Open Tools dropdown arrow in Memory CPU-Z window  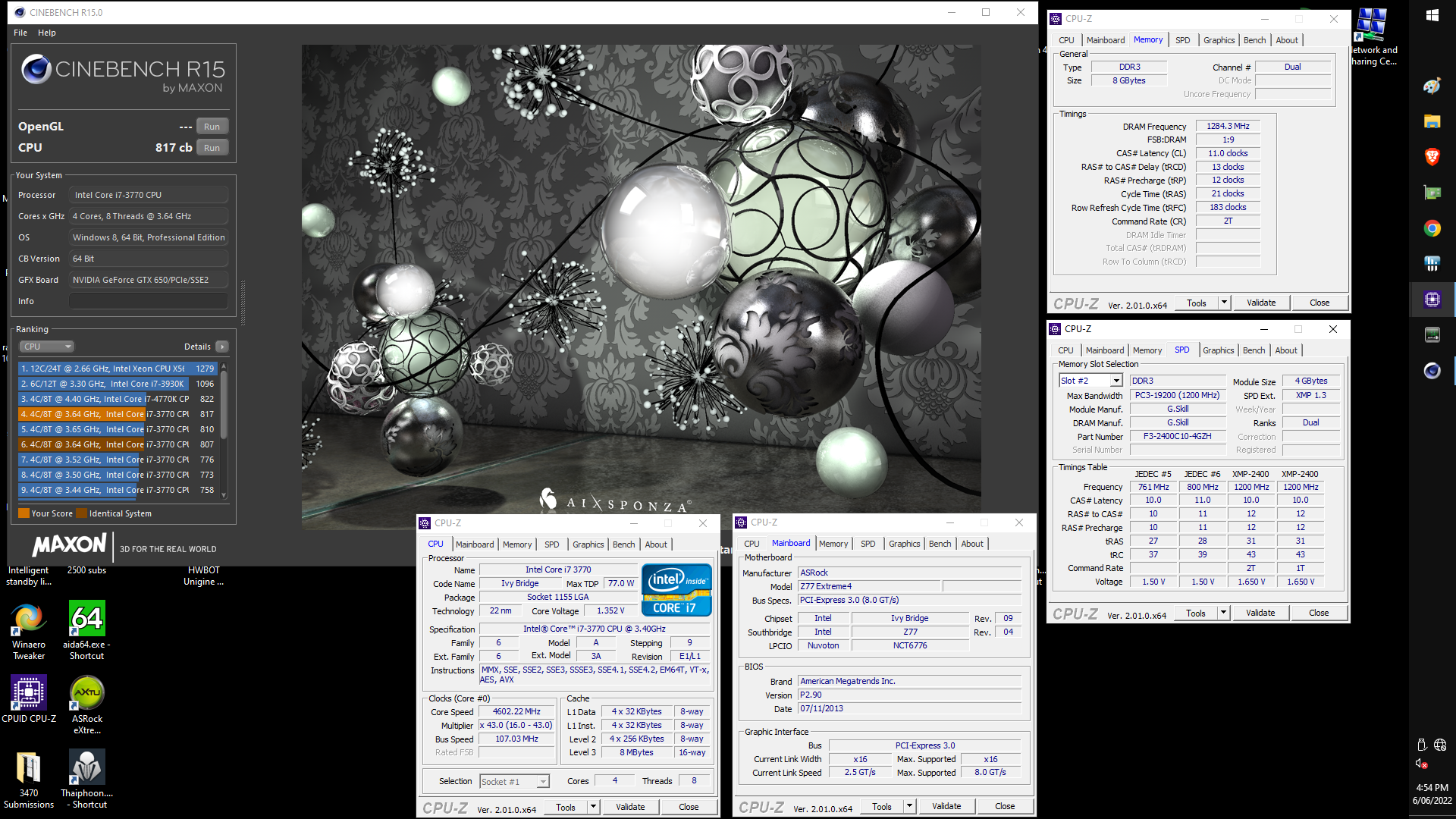[x=1223, y=303]
